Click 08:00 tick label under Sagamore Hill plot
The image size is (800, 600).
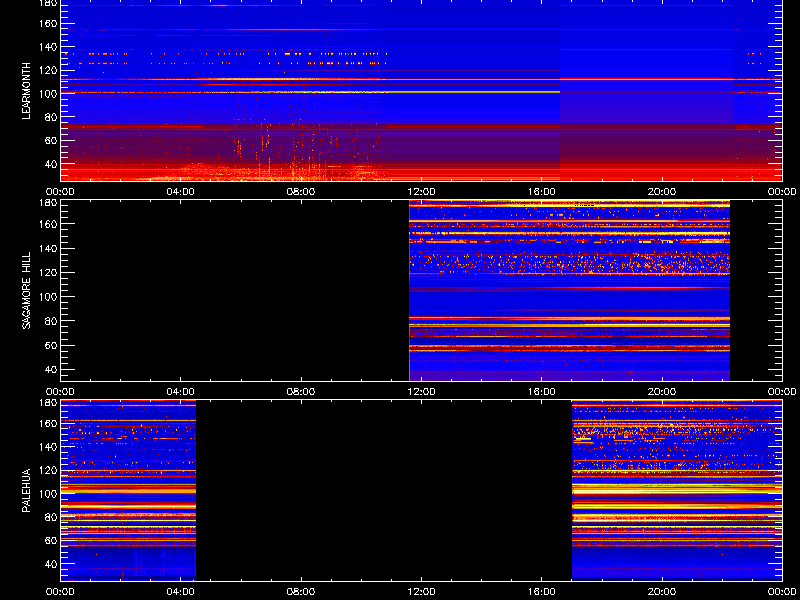[x=301, y=392]
